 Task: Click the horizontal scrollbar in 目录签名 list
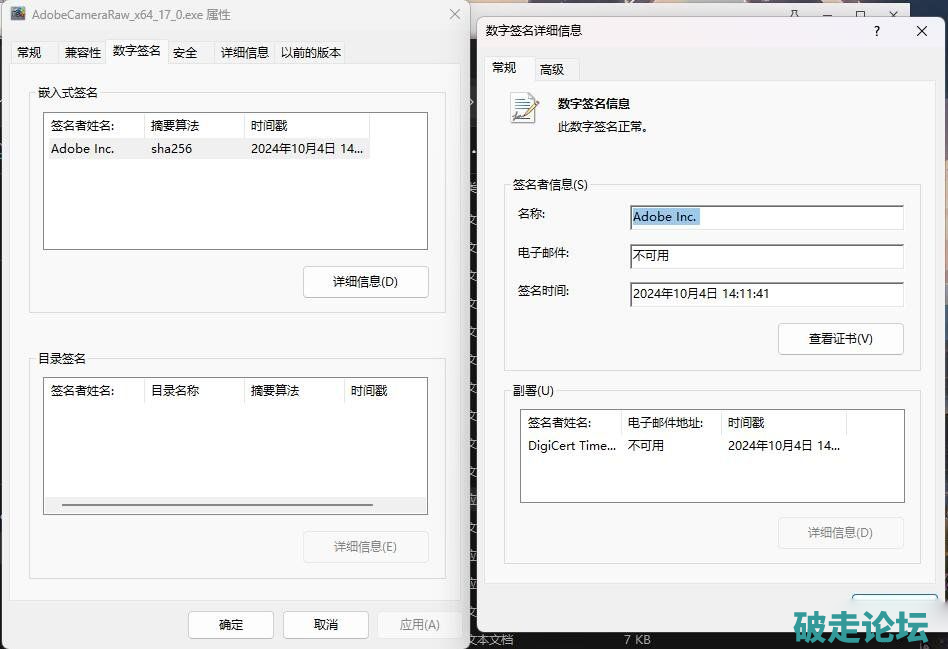pyautogui.click(x=217, y=505)
